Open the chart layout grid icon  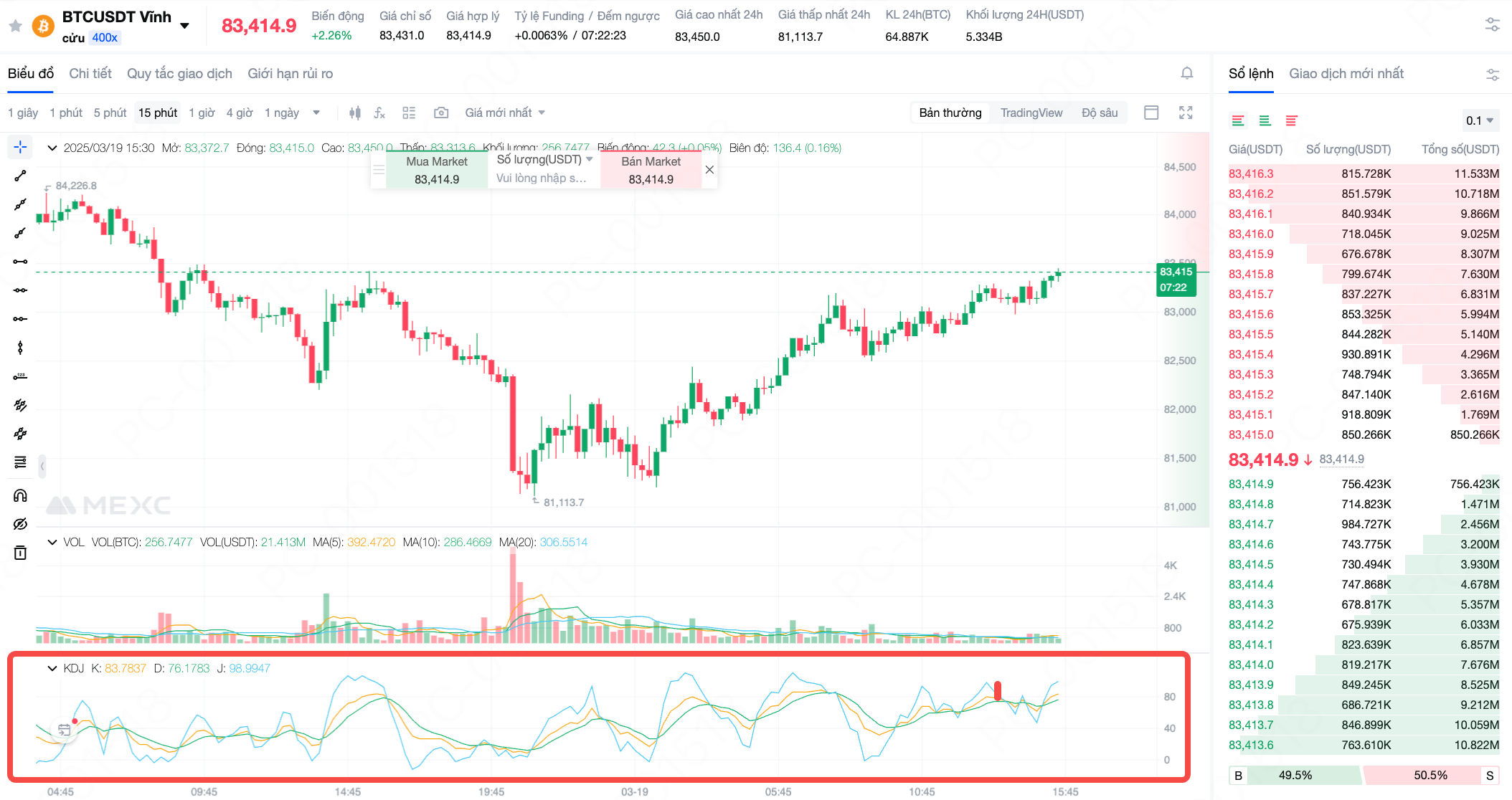coord(409,113)
